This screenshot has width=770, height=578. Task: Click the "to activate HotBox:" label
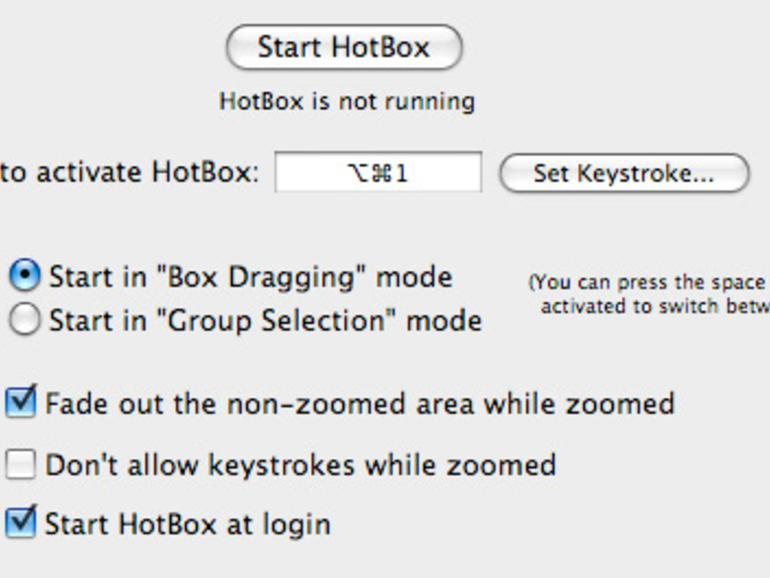tap(129, 173)
